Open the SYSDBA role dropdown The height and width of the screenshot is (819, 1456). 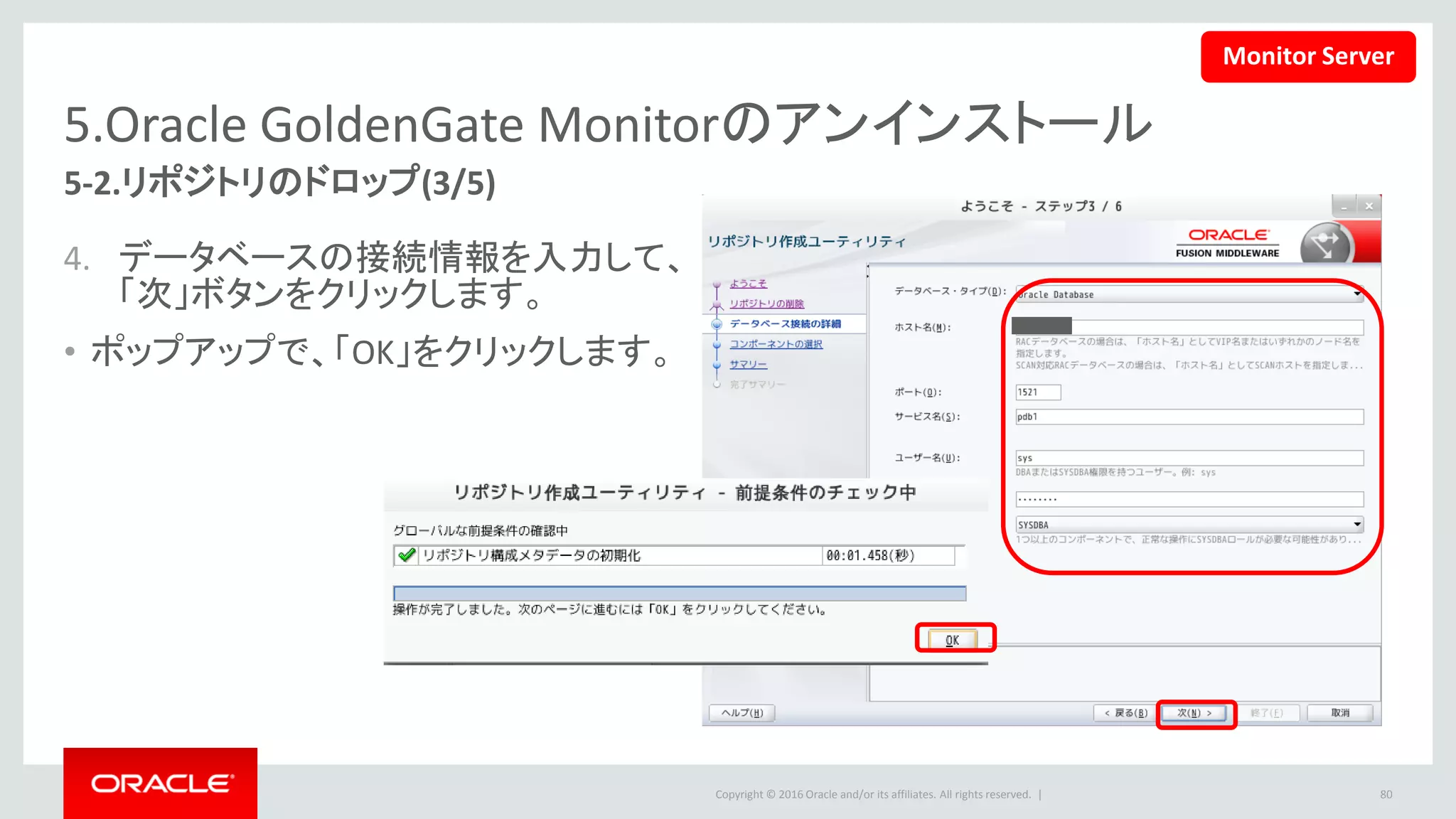(x=1189, y=525)
